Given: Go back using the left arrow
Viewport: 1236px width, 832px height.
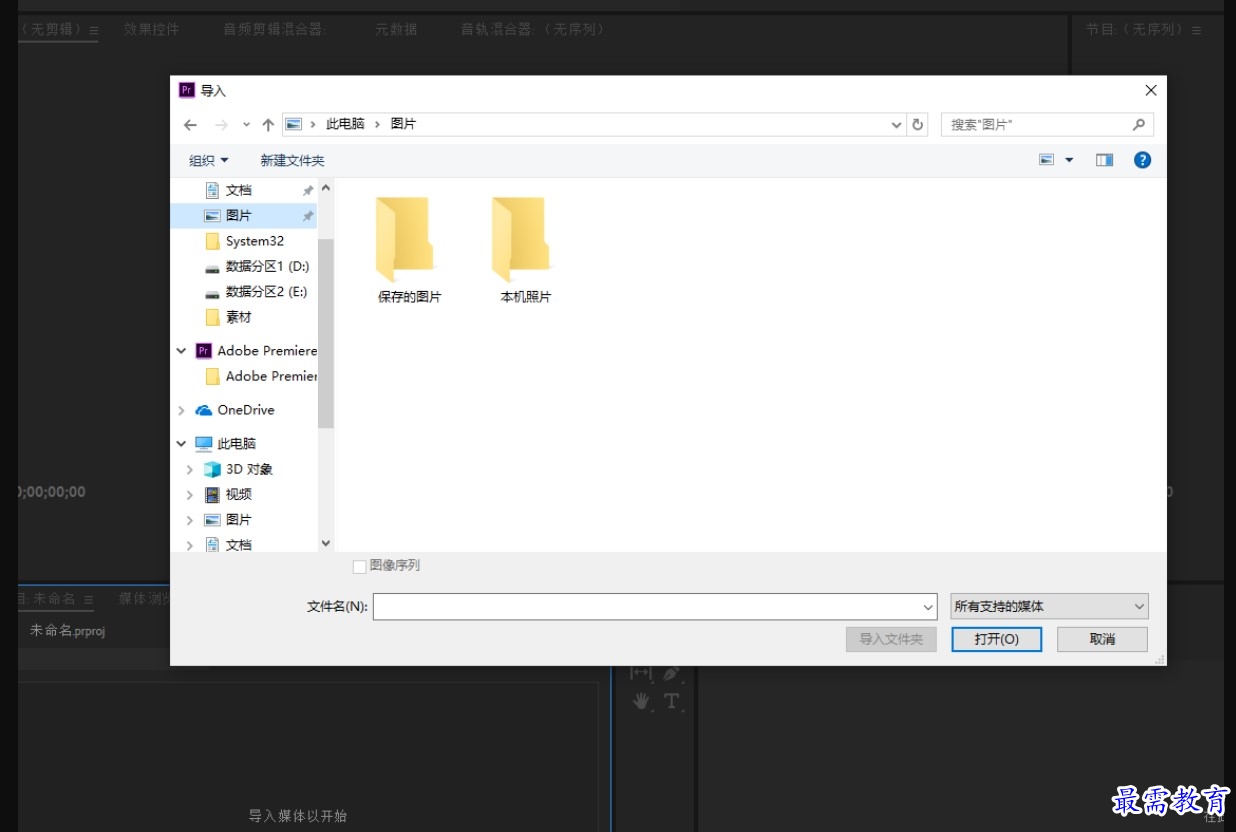Looking at the screenshot, I should click(x=190, y=125).
